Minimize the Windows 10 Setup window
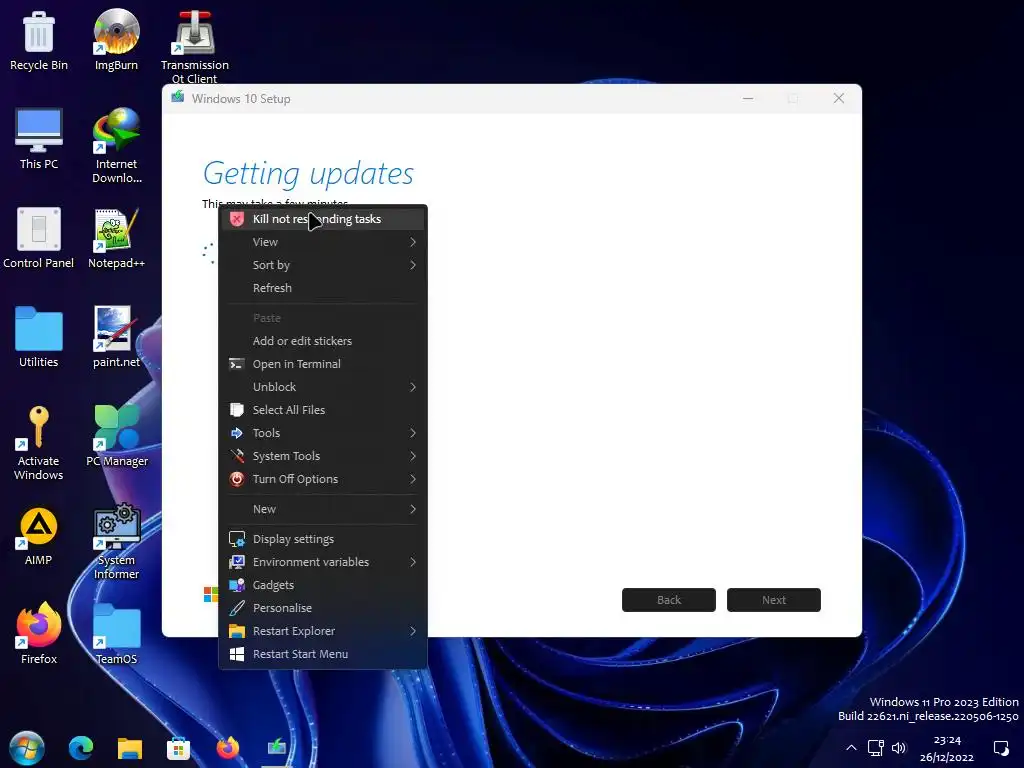This screenshot has height=768, width=1024. point(748,99)
